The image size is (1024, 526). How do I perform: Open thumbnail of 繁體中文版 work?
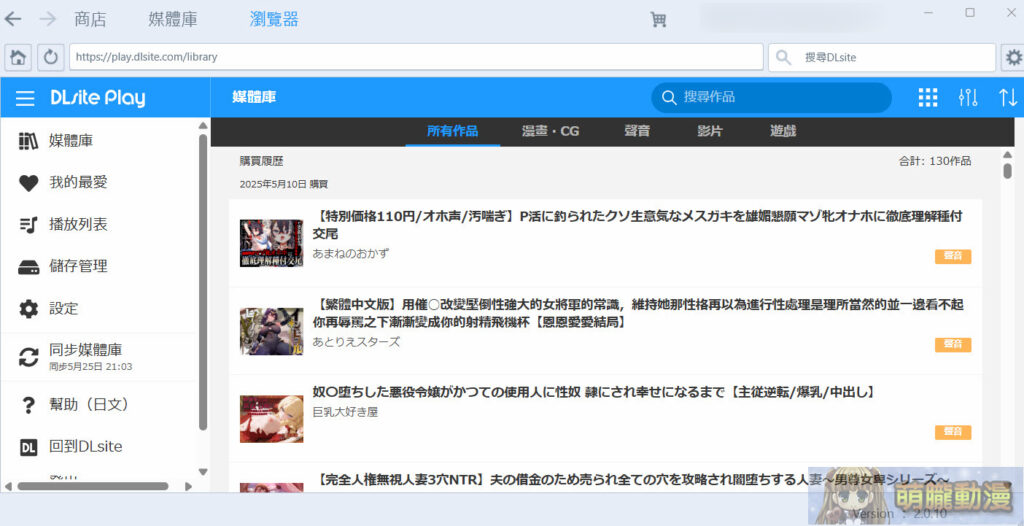[x=272, y=331]
